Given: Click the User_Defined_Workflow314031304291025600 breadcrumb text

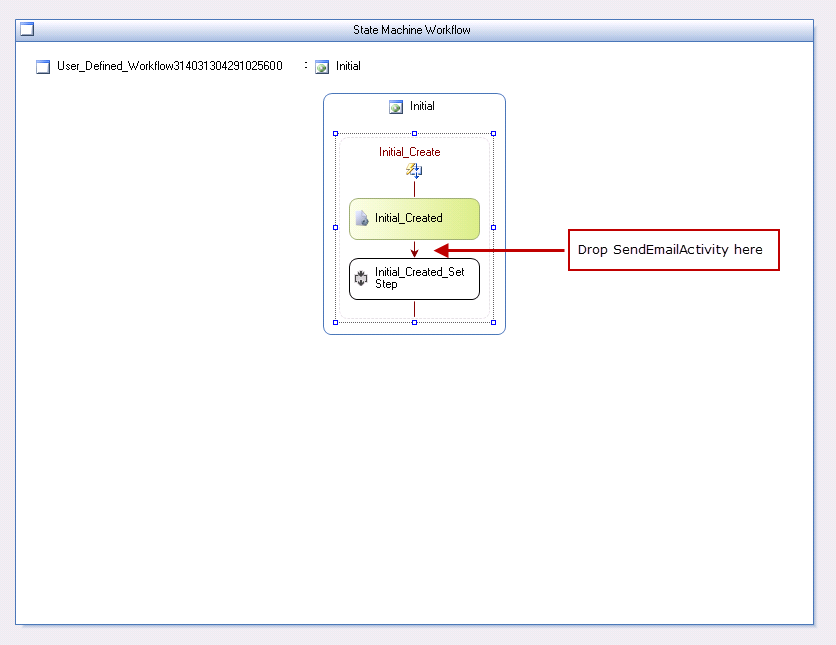Looking at the screenshot, I should [x=170, y=66].
